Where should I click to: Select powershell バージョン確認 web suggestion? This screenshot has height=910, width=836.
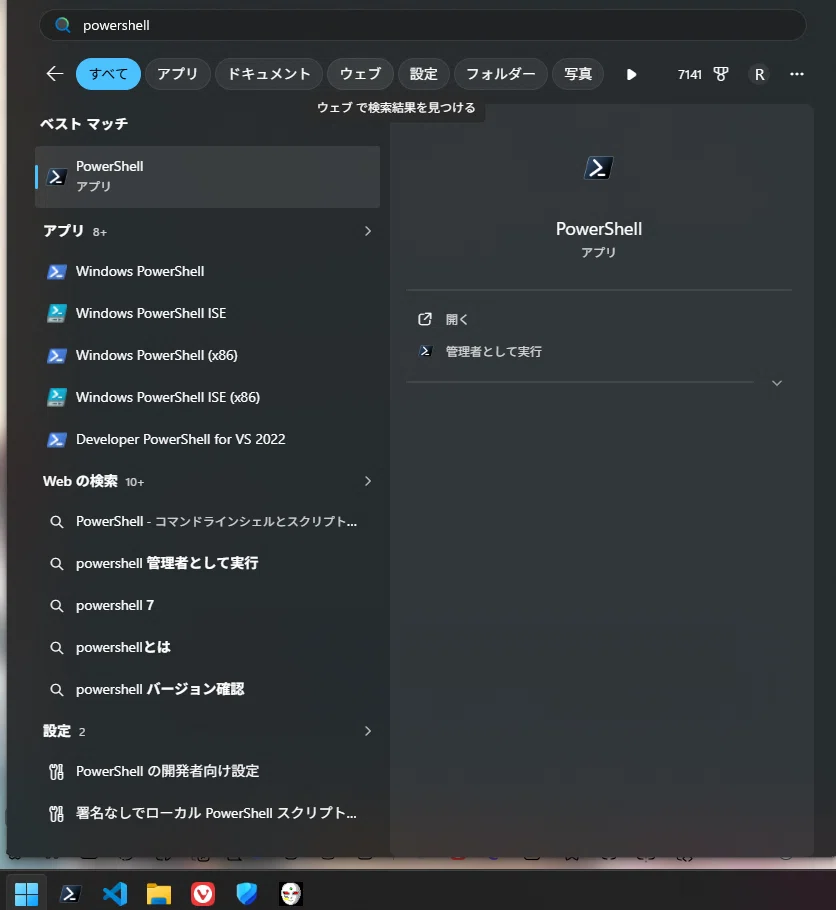[207, 689]
